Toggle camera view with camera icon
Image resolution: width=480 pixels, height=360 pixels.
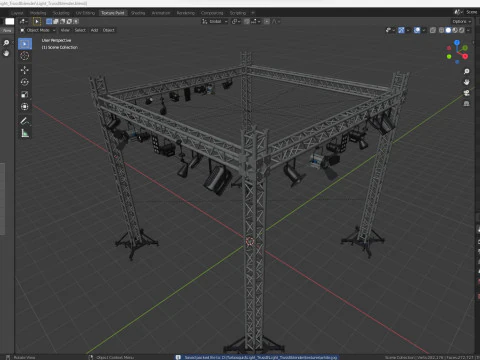tap(467, 93)
